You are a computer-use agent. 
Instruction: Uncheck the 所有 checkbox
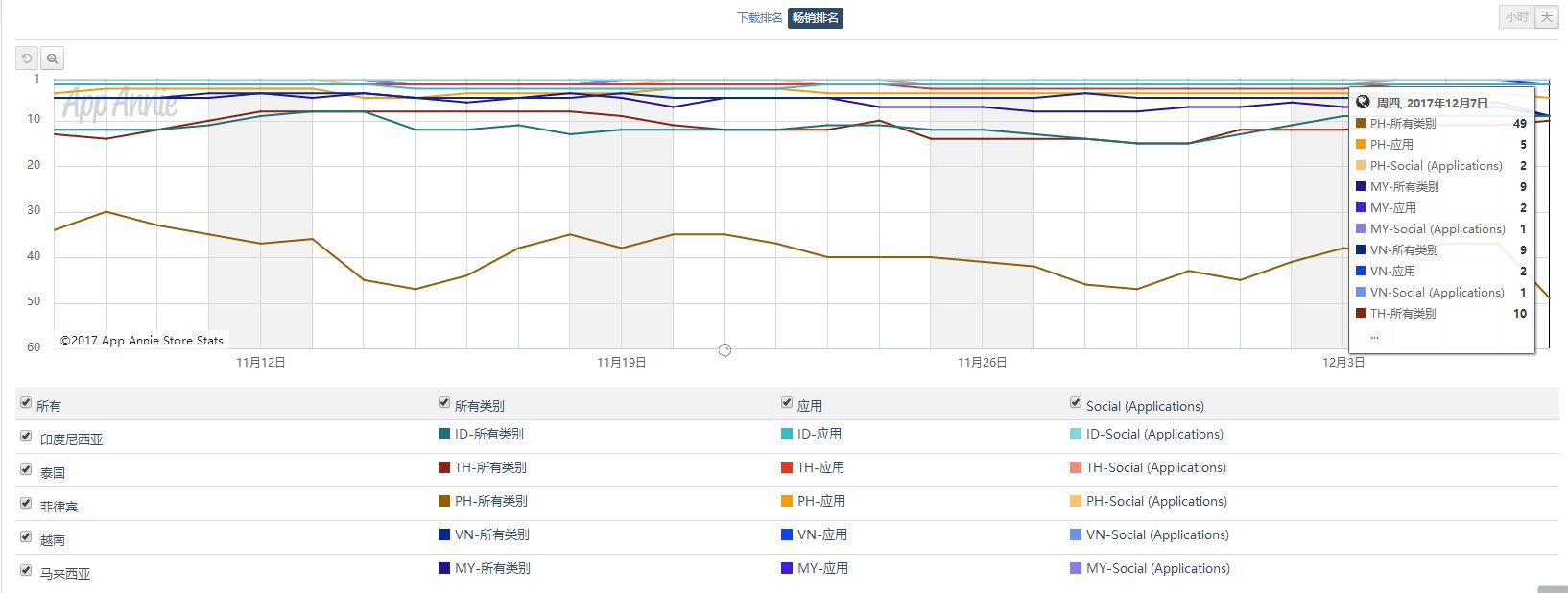tap(26, 403)
